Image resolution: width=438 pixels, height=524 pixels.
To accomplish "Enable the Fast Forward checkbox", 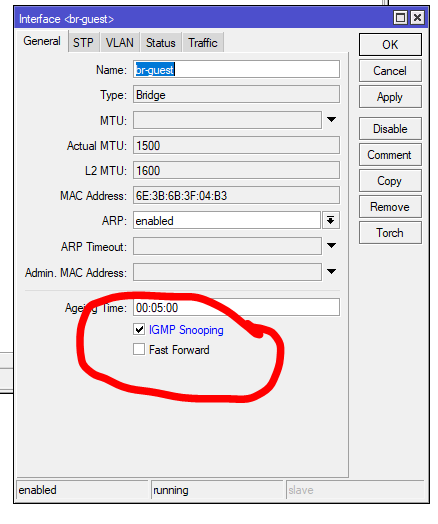I will [139, 349].
